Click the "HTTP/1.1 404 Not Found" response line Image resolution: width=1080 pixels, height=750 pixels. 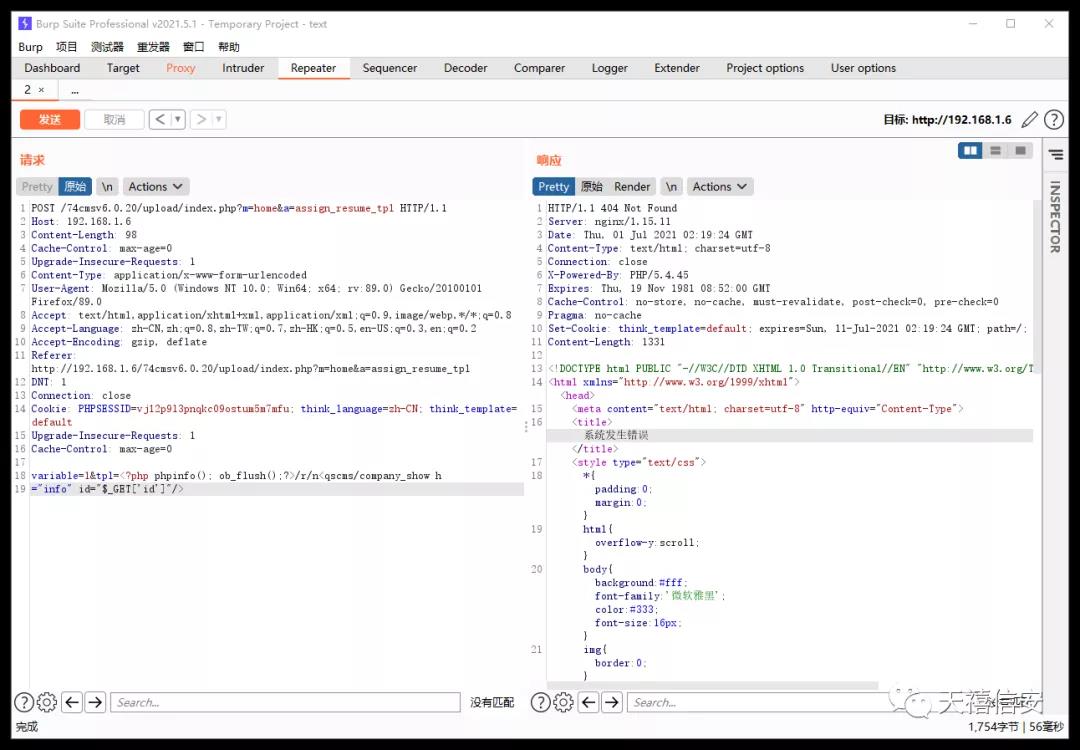[612, 208]
